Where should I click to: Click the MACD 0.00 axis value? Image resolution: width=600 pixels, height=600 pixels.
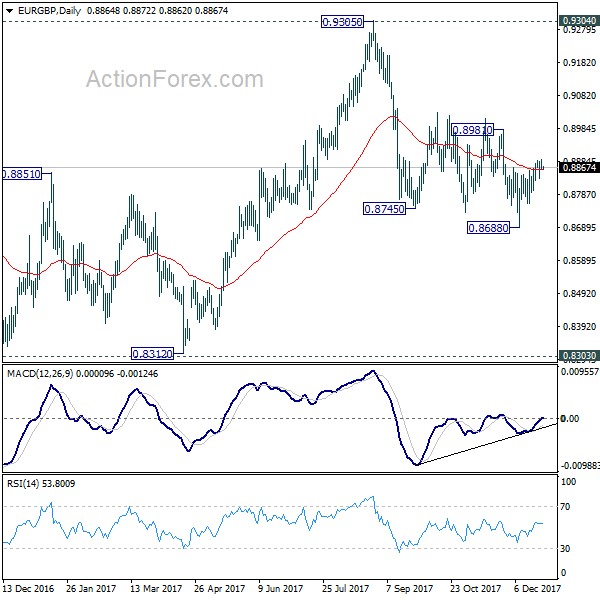[569, 419]
